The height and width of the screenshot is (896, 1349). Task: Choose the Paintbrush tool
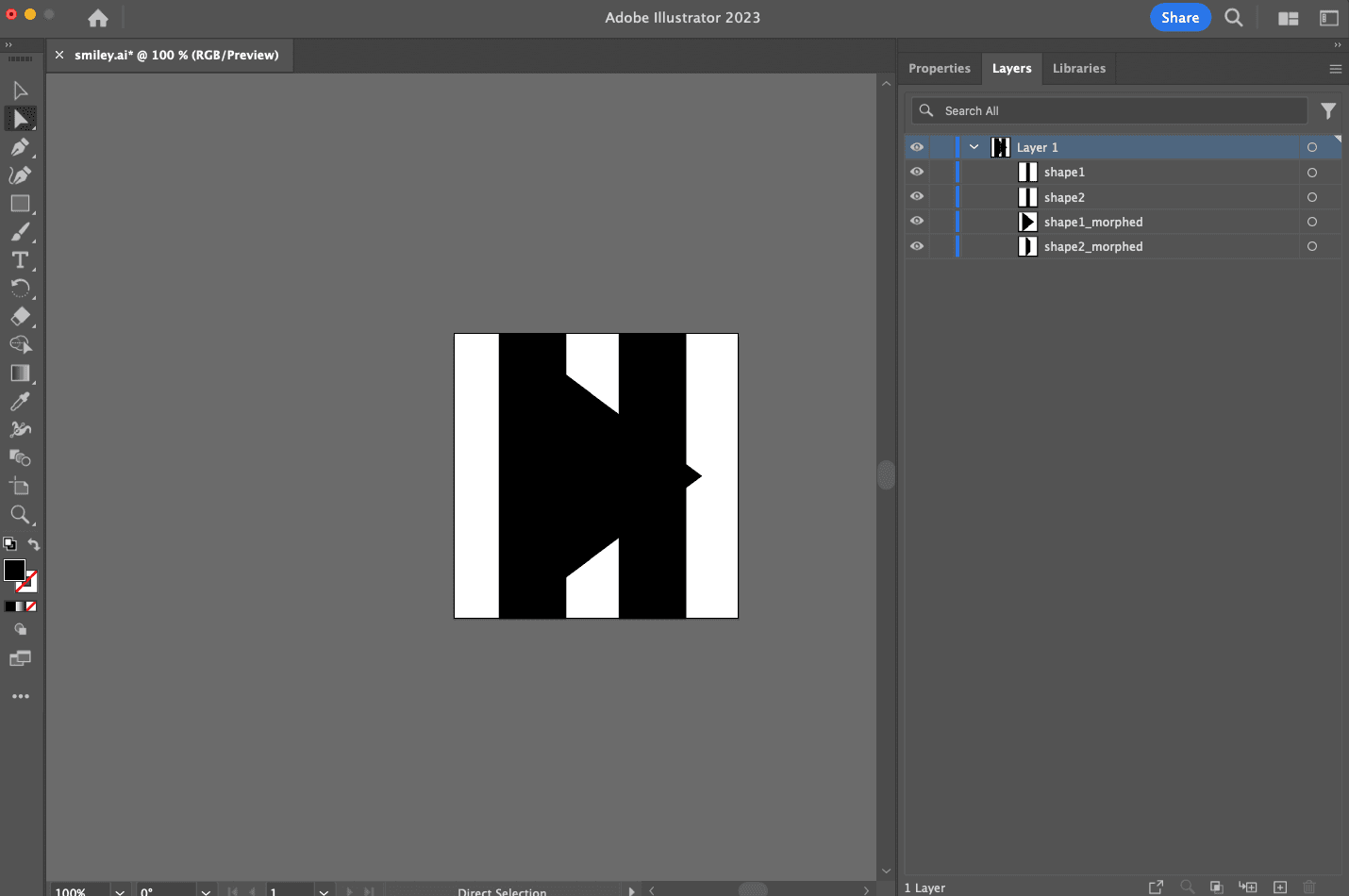21,232
